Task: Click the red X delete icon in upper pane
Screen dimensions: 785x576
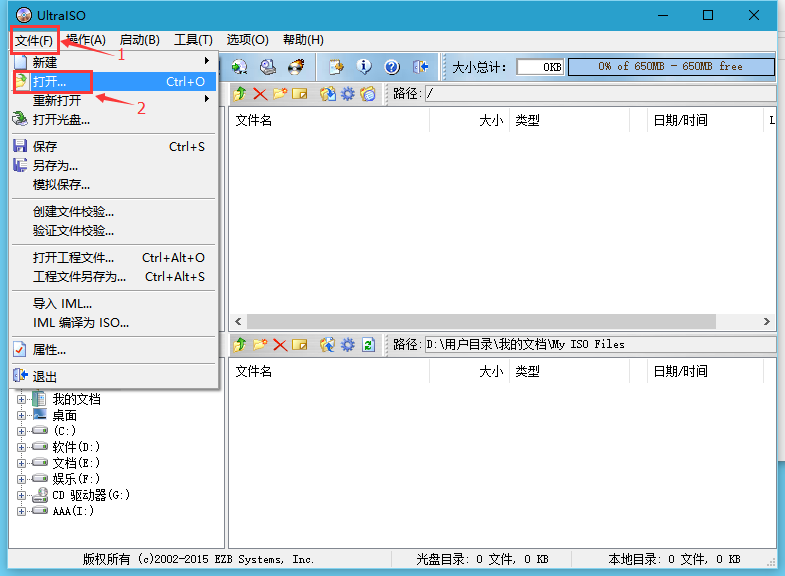Action: click(260, 94)
